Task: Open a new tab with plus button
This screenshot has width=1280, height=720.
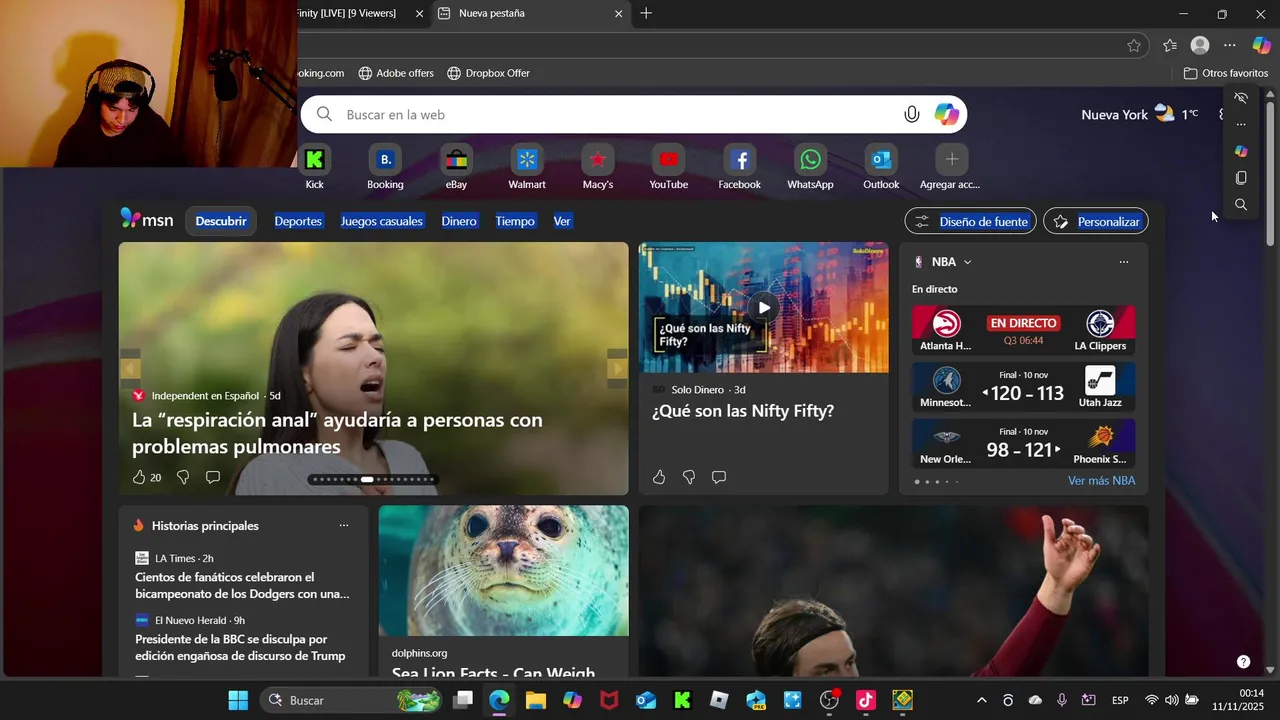Action: click(x=646, y=14)
